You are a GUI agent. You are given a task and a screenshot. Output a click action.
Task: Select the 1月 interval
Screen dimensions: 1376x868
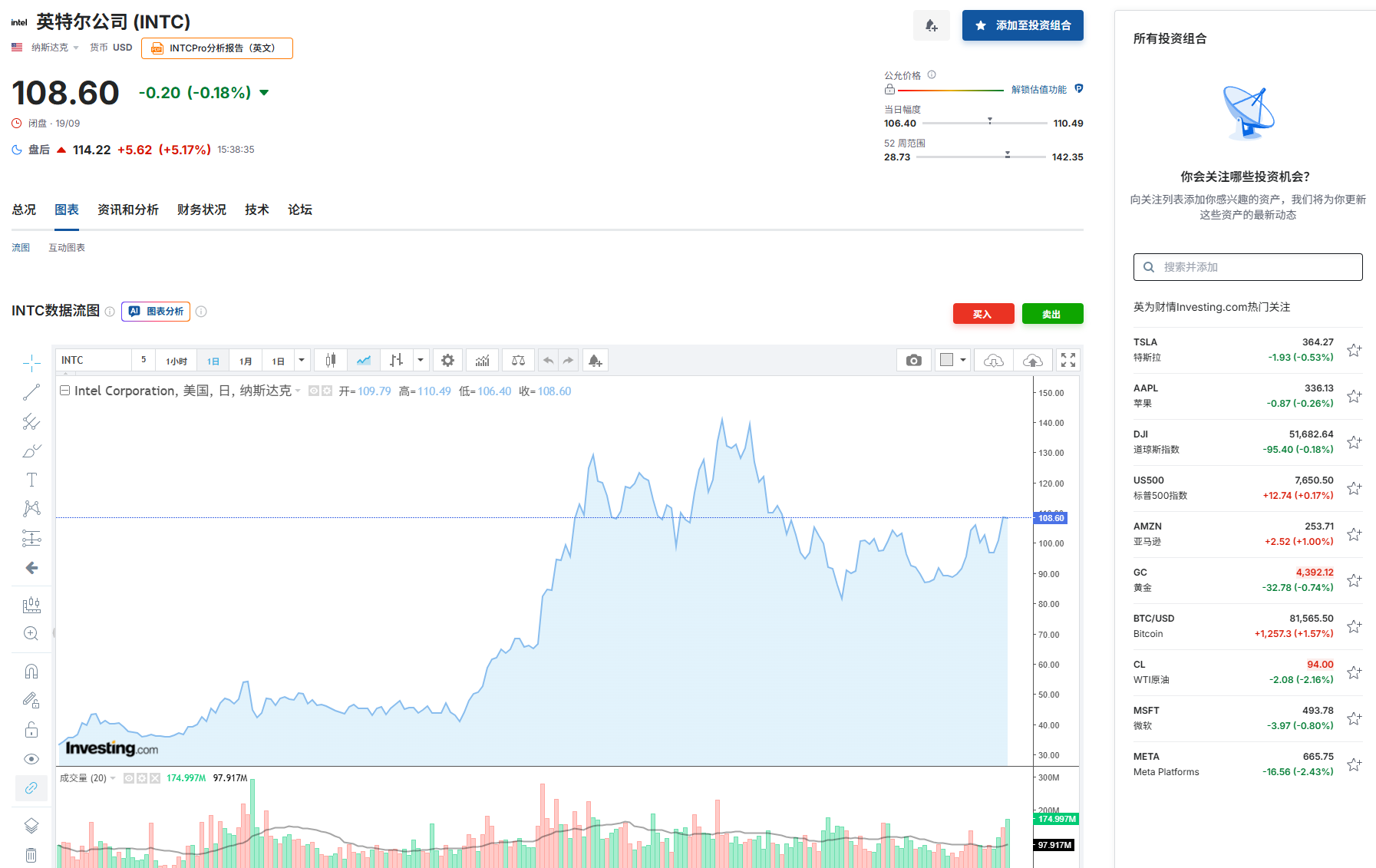(246, 361)
